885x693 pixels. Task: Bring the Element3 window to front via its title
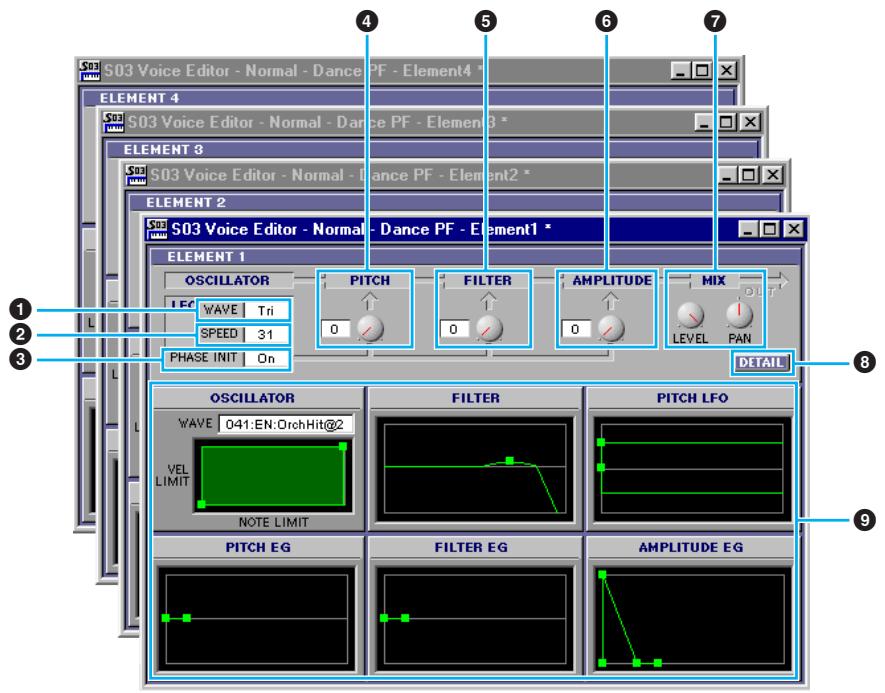pos(317,122)
